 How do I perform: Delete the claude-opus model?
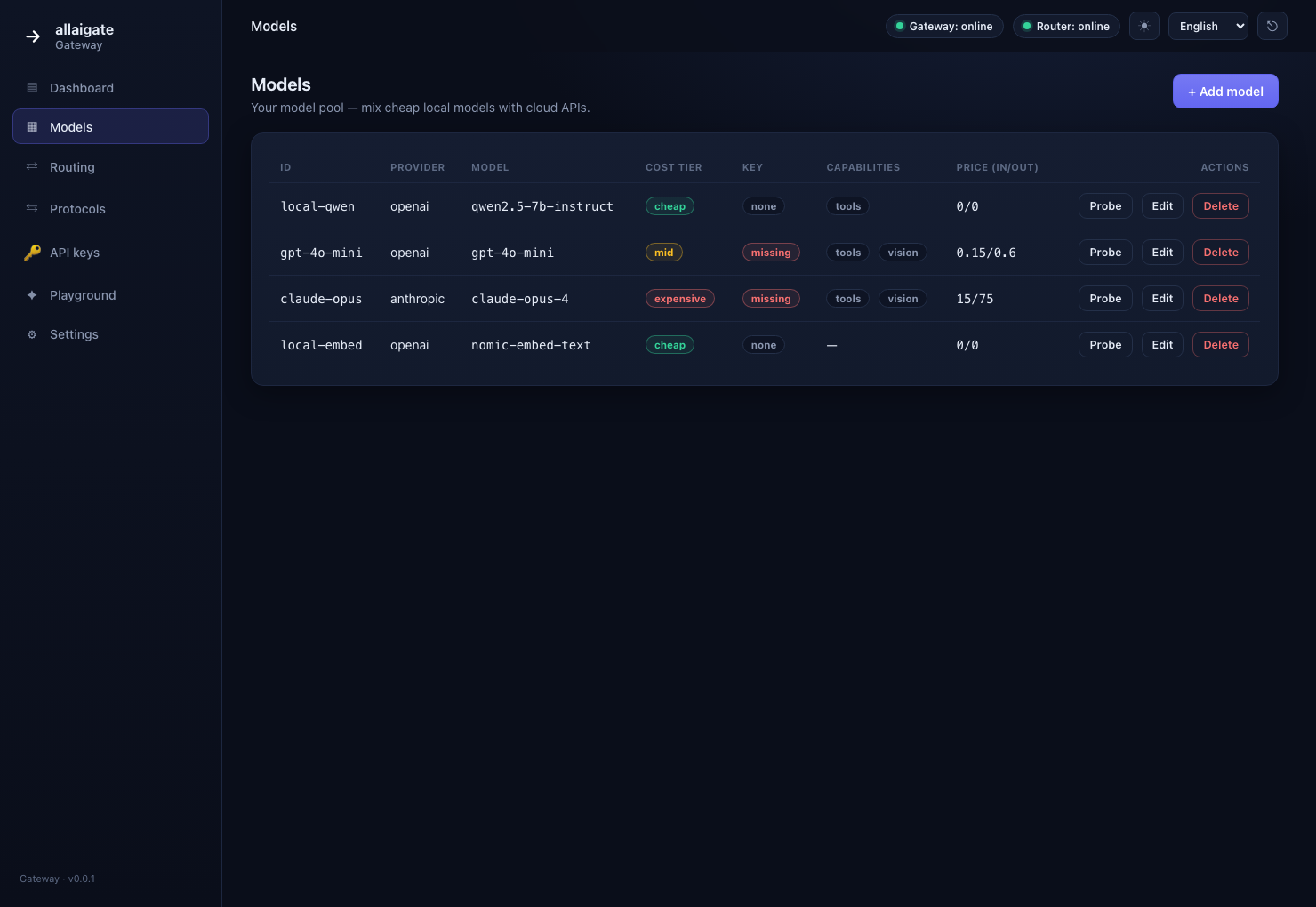(1221, 298)
